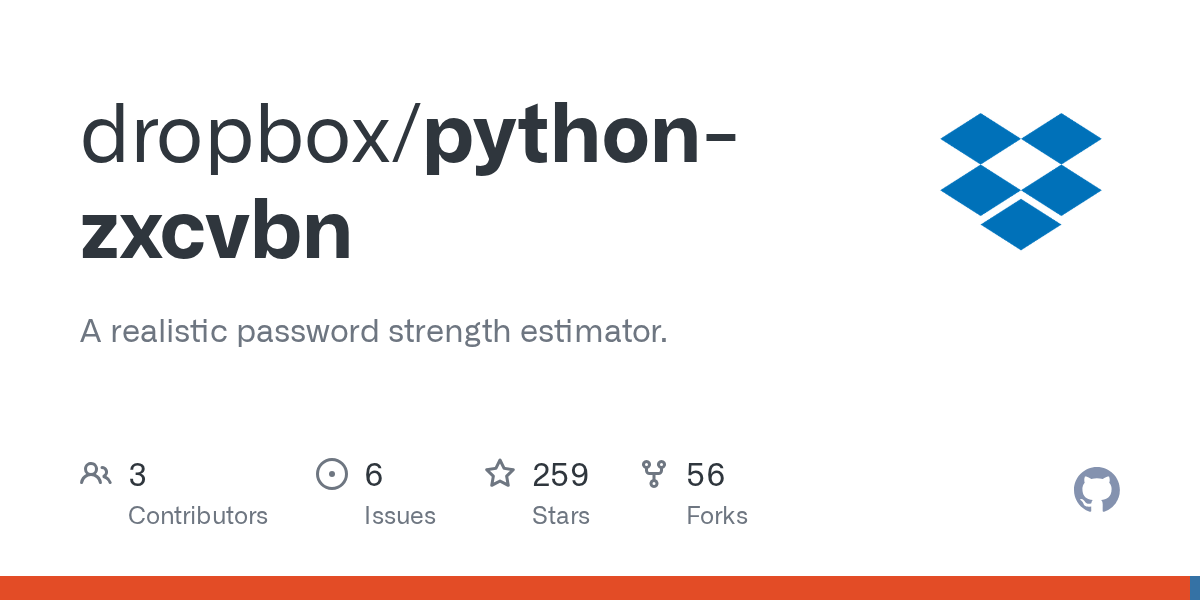Click the word zxcvbn in title
The width and height of the screenshot is (1200, 600).
point(216,232)
